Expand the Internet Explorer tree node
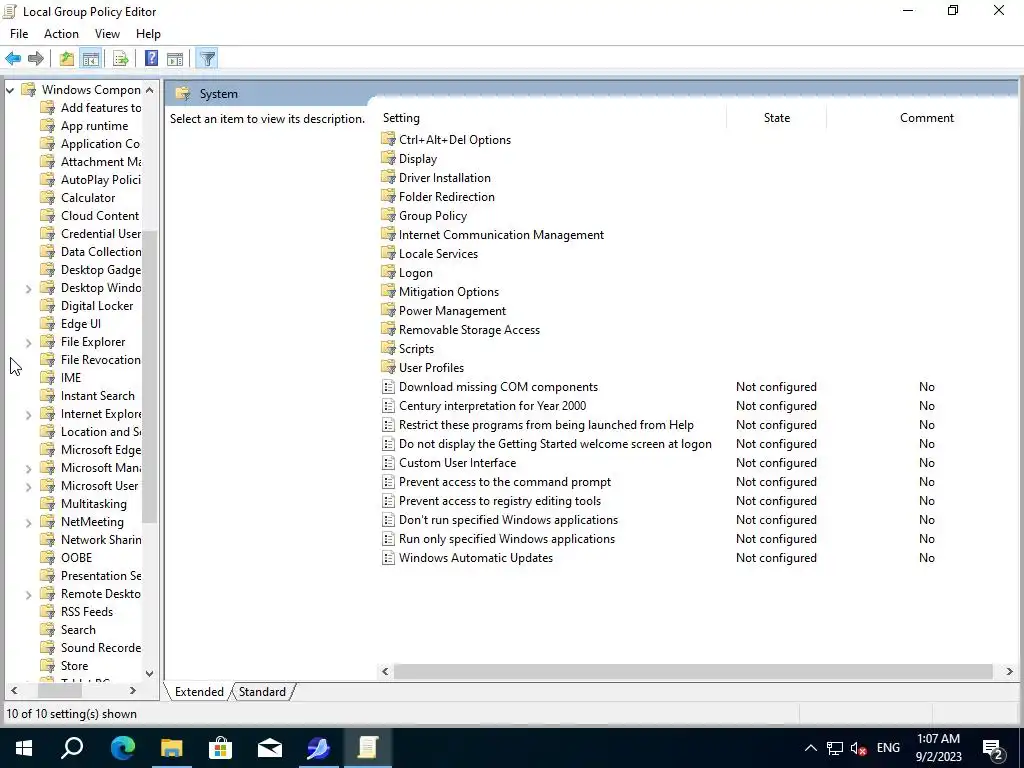1024x768 pixels. [x=28, y=414]
